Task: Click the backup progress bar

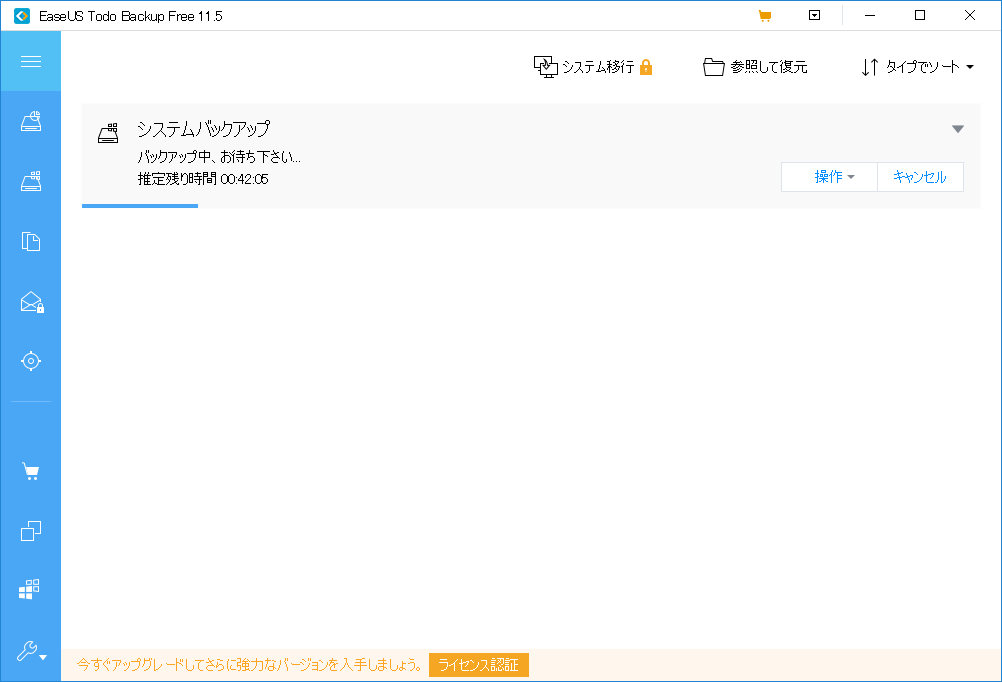Action: click(530, 206)
